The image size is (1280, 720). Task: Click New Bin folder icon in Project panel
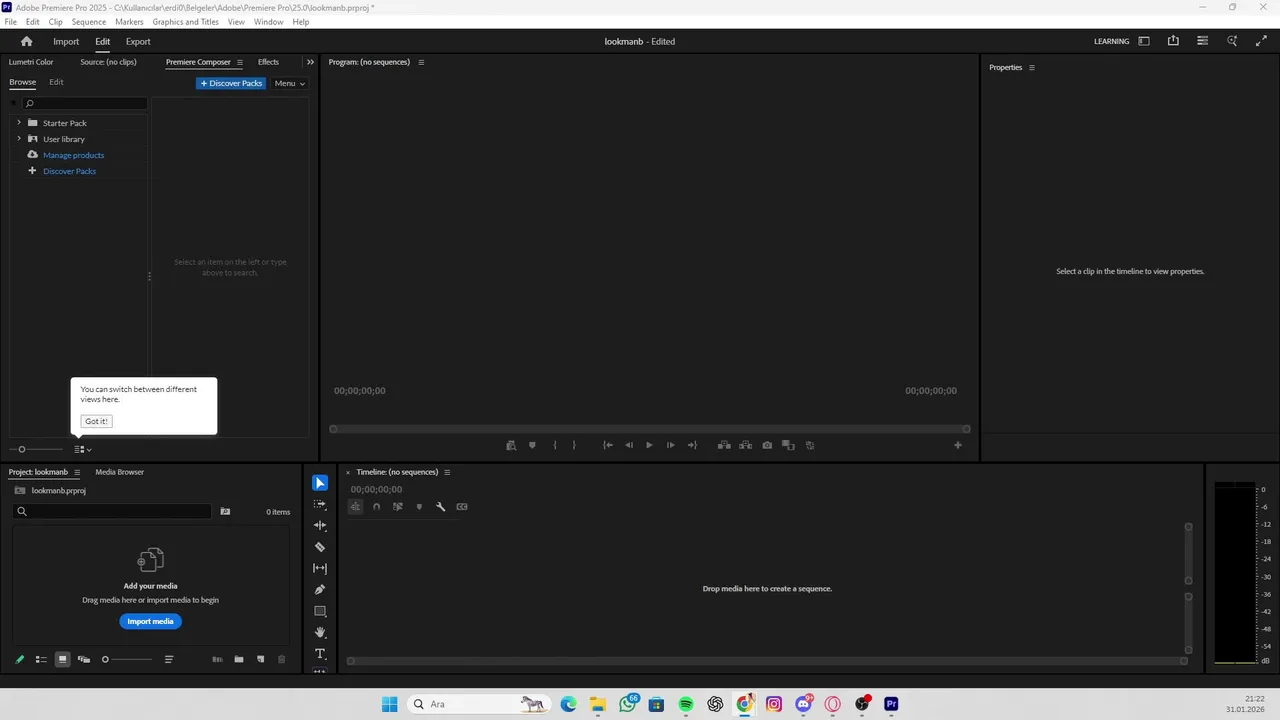tap(239, 659)
